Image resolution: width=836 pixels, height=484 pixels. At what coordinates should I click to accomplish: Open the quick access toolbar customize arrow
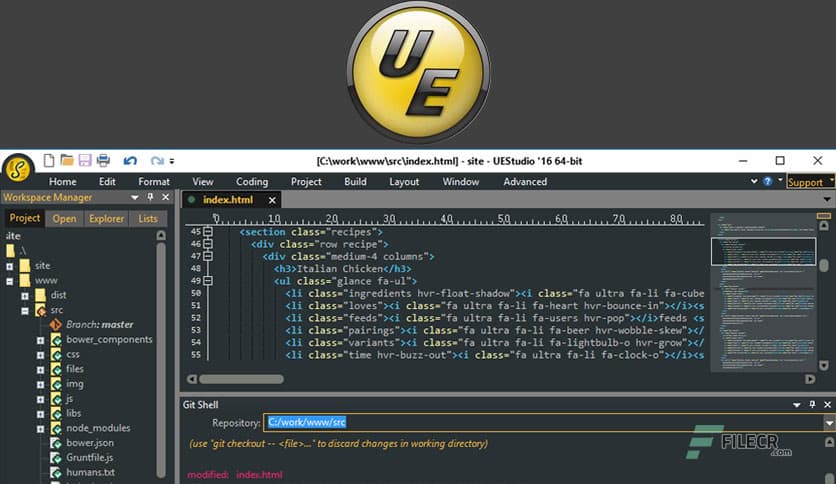pos(172,161)
